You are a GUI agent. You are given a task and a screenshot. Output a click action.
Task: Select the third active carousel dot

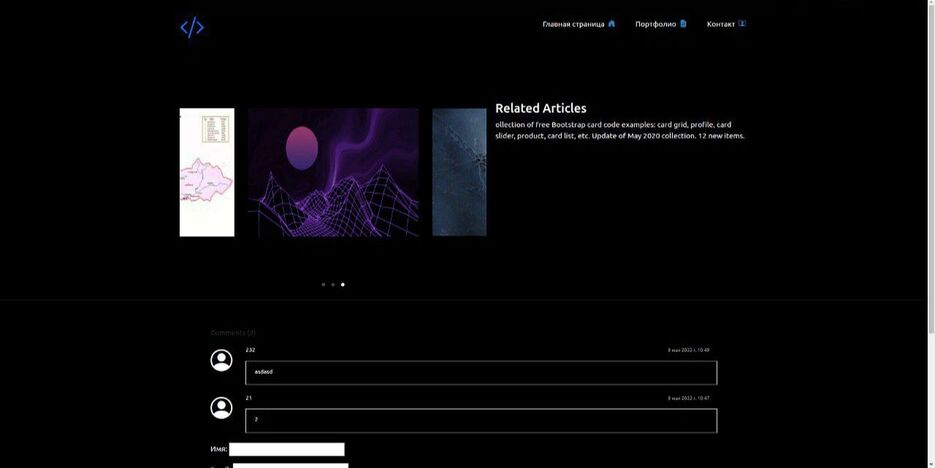tap(343, 285)
